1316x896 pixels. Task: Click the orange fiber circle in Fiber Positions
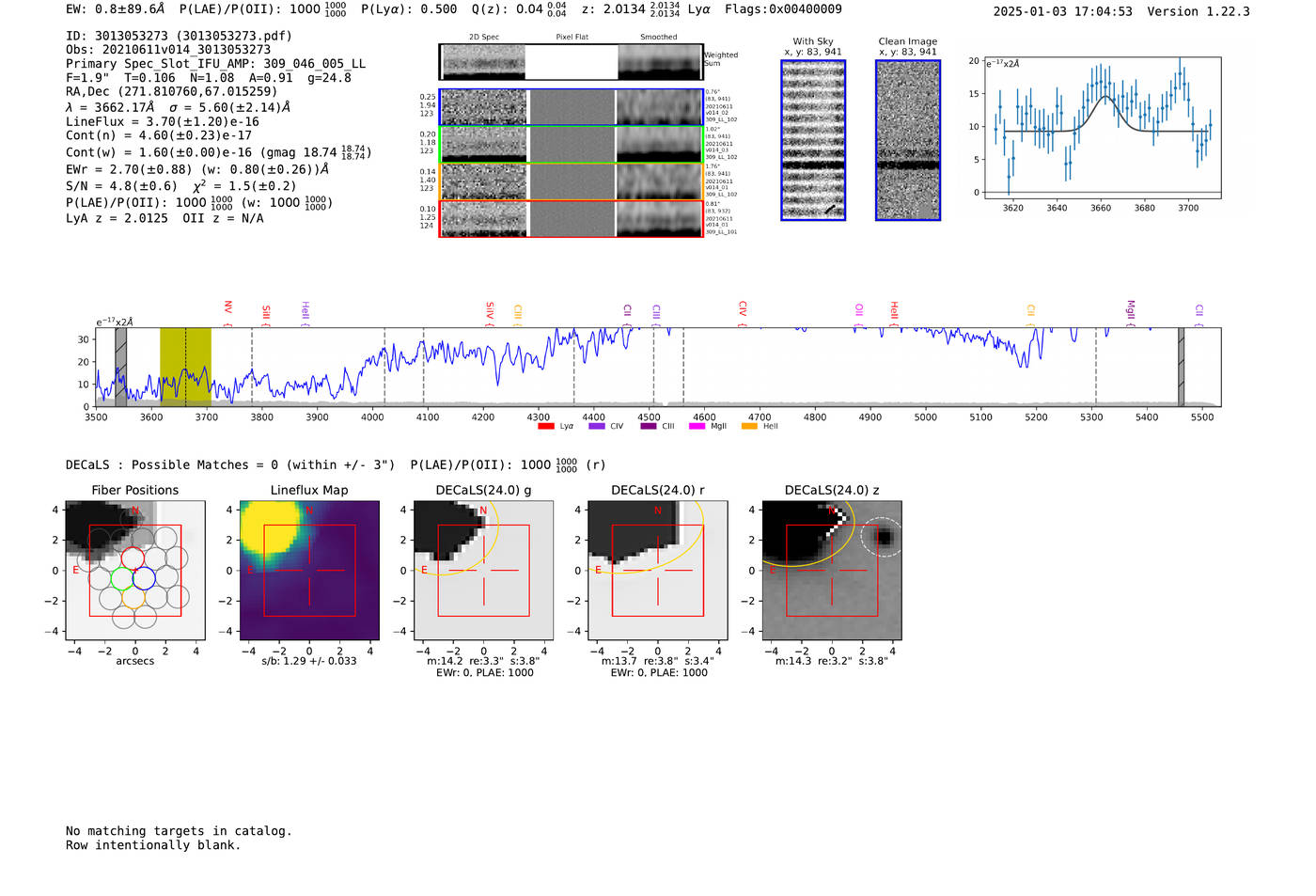click(x=133, y=598)
